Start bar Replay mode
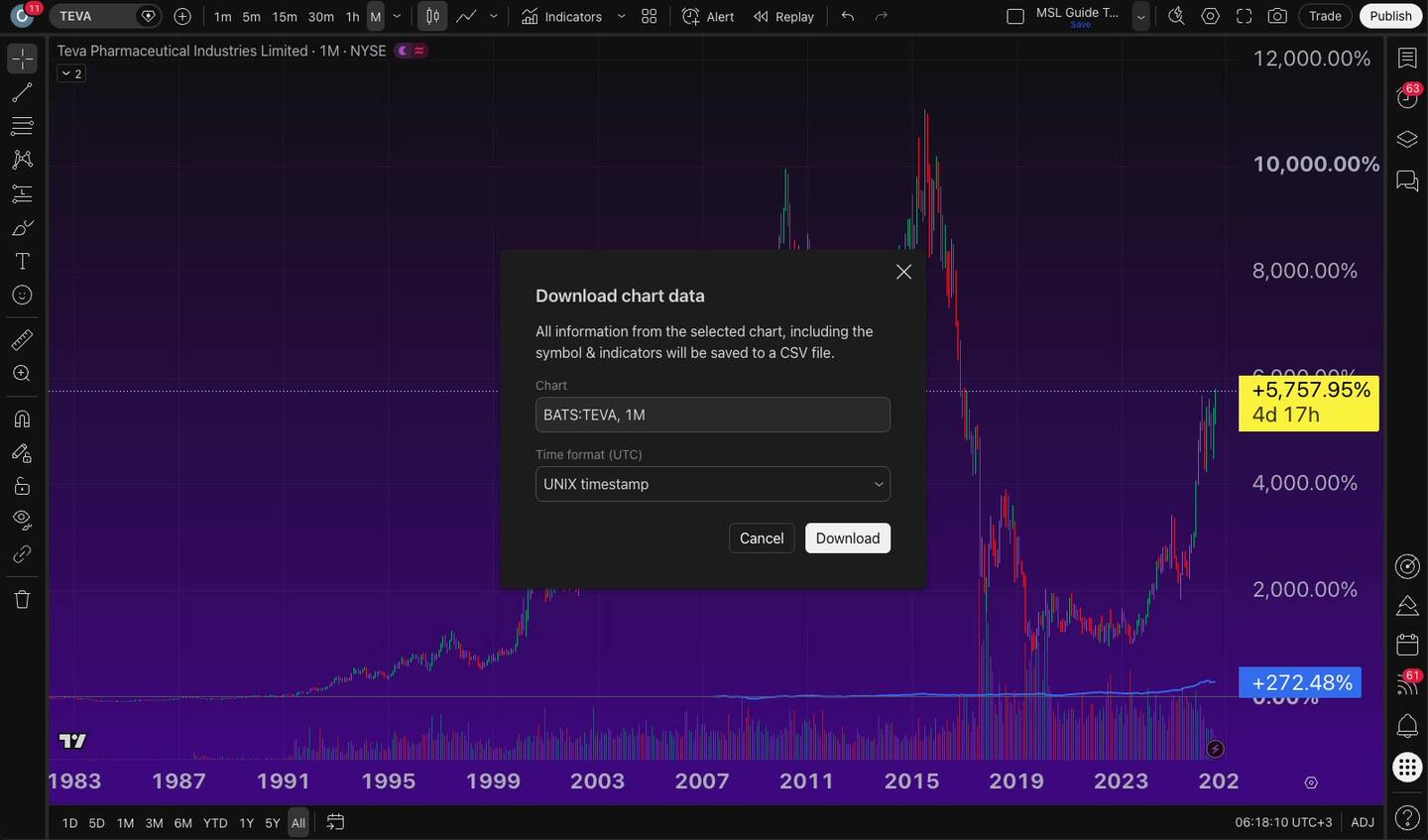The height and width of the screenshot is (840, 1428). click(x=783, y=17)
